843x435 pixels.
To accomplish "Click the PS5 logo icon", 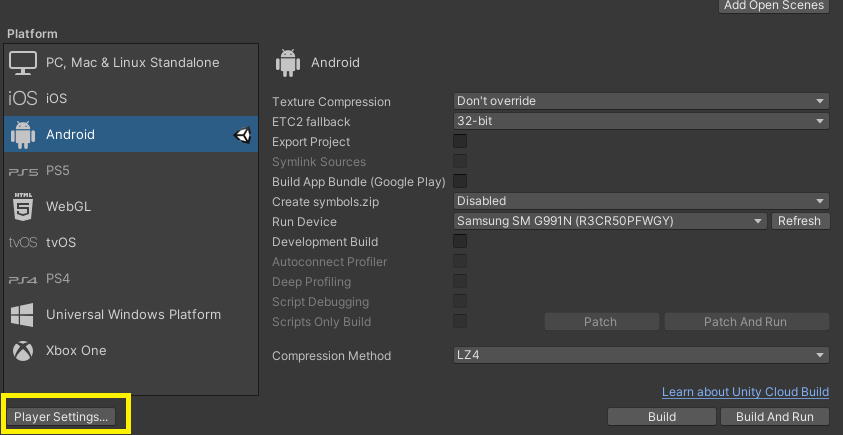I will pos(23,172).
